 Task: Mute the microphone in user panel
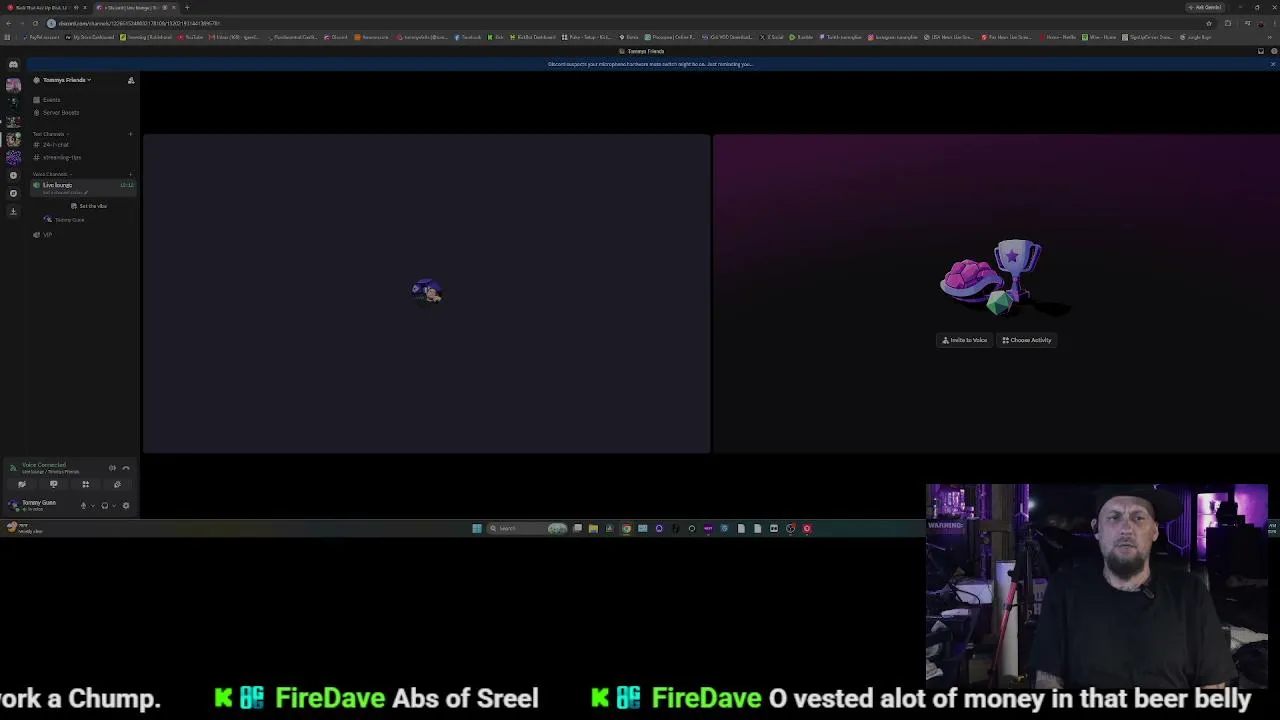pyautogui.click(x=83, y=506)
